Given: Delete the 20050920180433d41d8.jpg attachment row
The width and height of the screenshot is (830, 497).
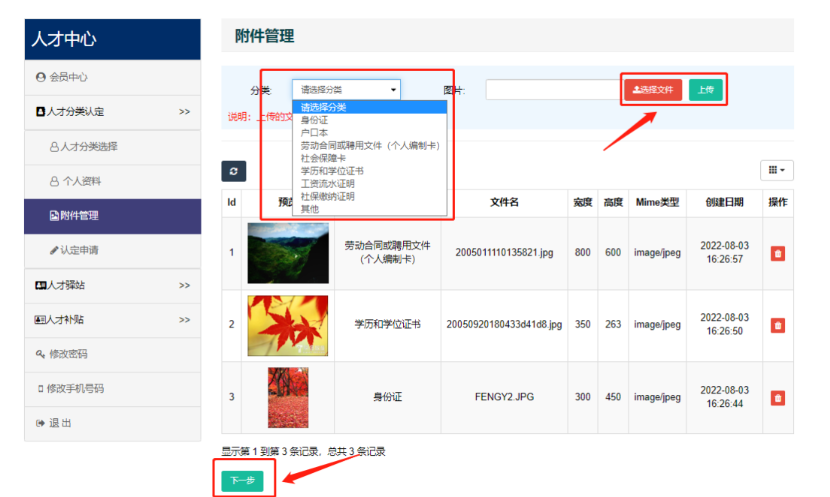Looking at the screenshot, I should pyautogui.click(x=778, y=326).
